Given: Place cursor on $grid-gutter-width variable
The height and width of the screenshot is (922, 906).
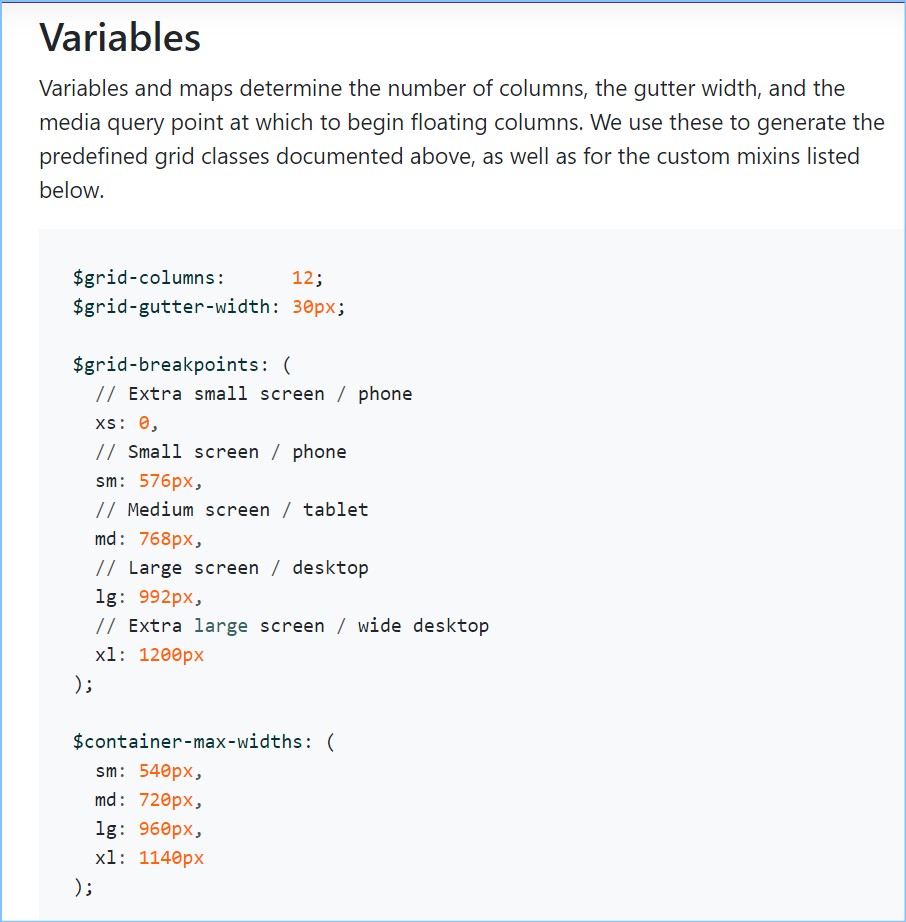Looking at the screenshot, I should coord(170,307).
